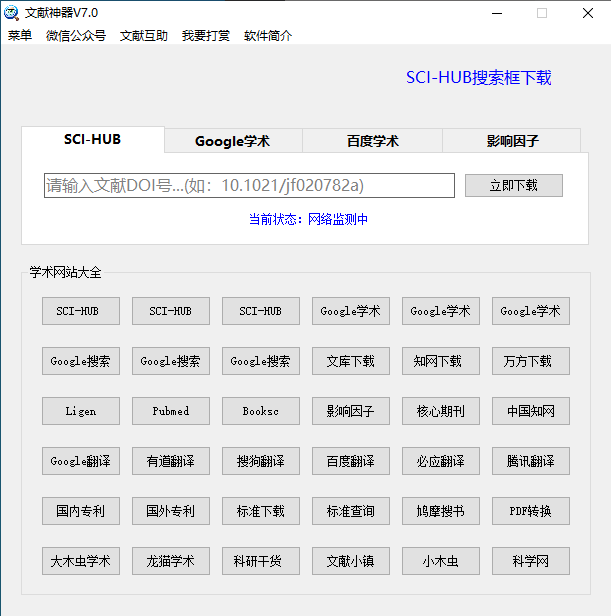The width and height of the screenshot is (611, 616).
Task: Focus the DOI number input field
Action: click(x=249, y=185)
